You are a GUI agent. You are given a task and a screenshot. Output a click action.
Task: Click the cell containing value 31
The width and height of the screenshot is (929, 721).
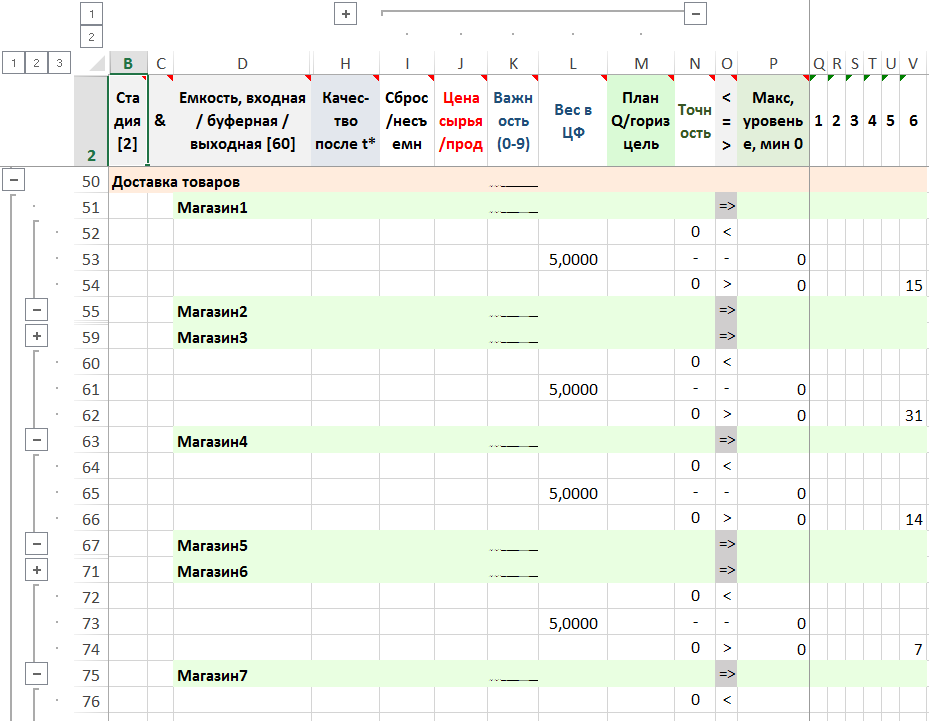912,415
